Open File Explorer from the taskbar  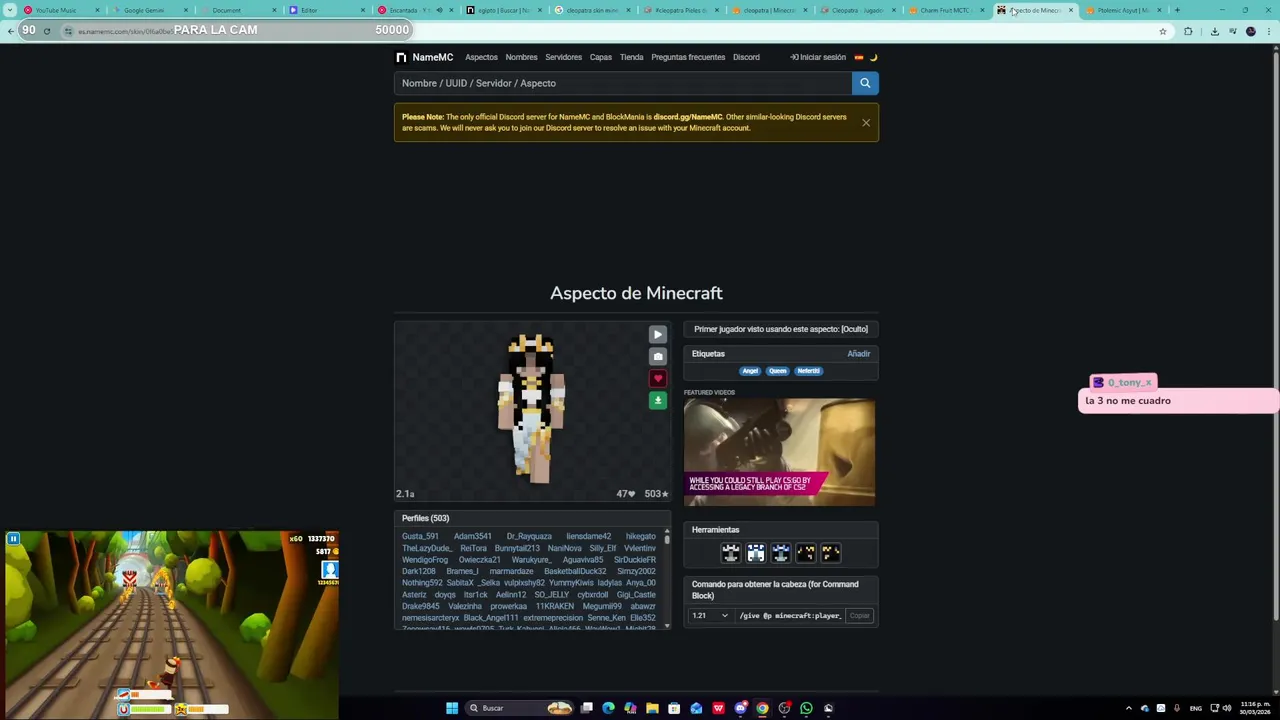coord(652,708)
